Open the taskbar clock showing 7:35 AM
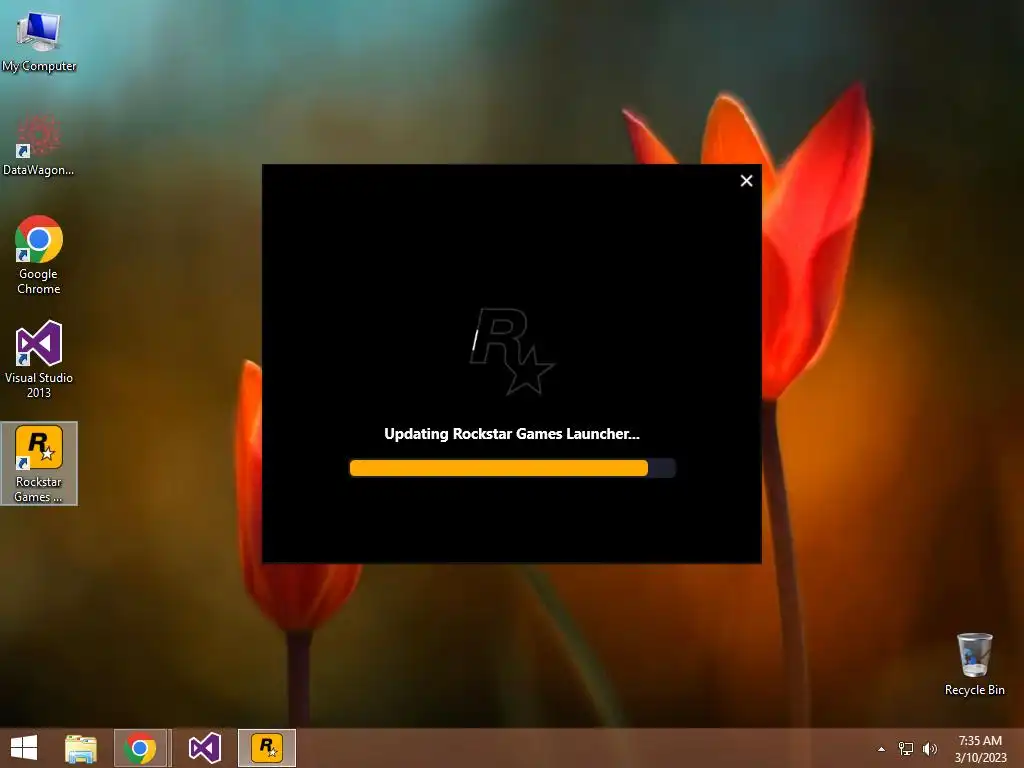The width and height of the screenshot is (1024, 768). (980, 749)
